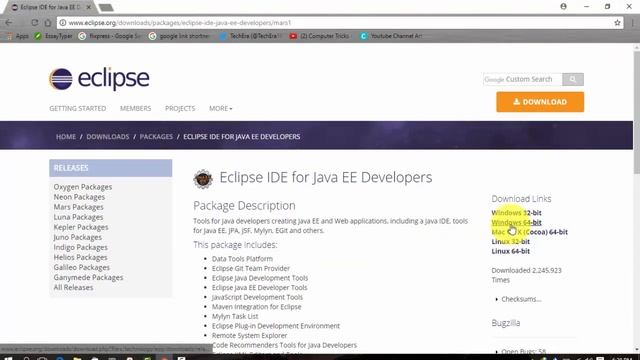Click the 'Remote System Explorer' list item
Viewport: 640px width, 360px height.
click(249, 336)
